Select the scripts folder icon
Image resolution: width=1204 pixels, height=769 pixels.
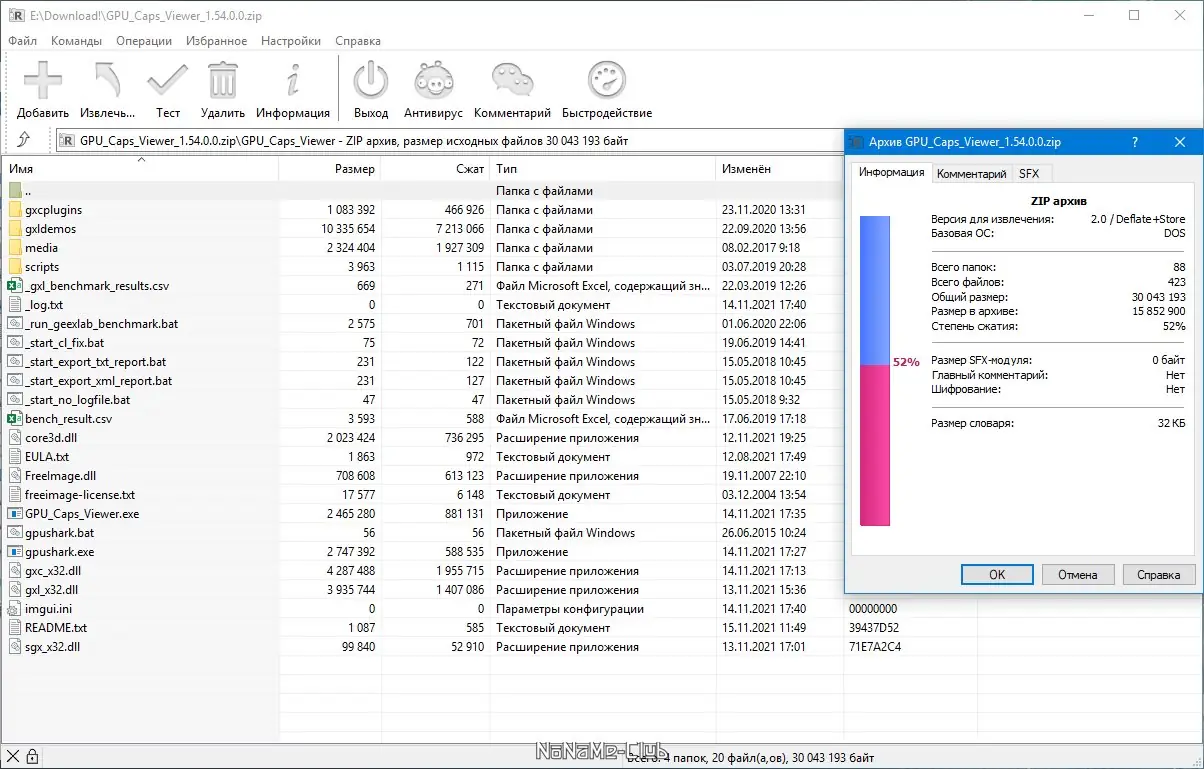(x=15, y=267)
